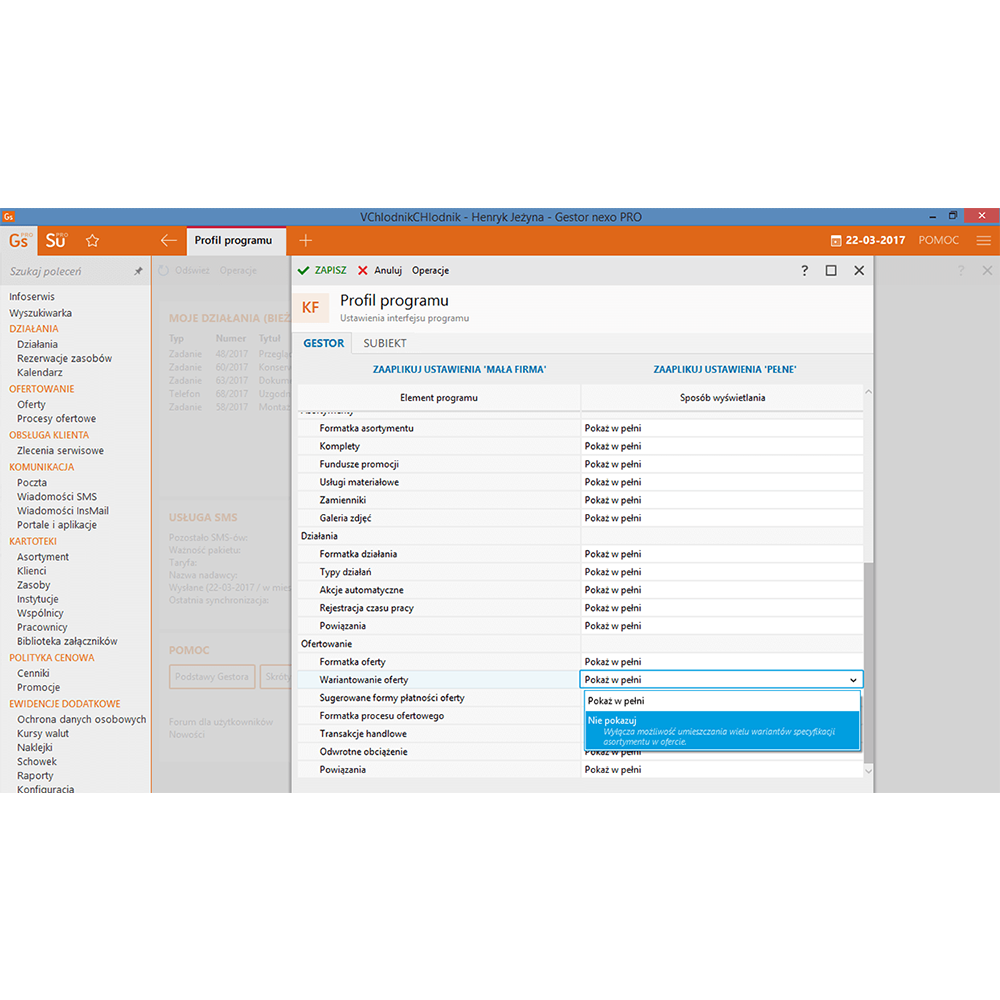1000x1000 pixels.
Task: Open new tab with plus icon
Action: point(306,240)
